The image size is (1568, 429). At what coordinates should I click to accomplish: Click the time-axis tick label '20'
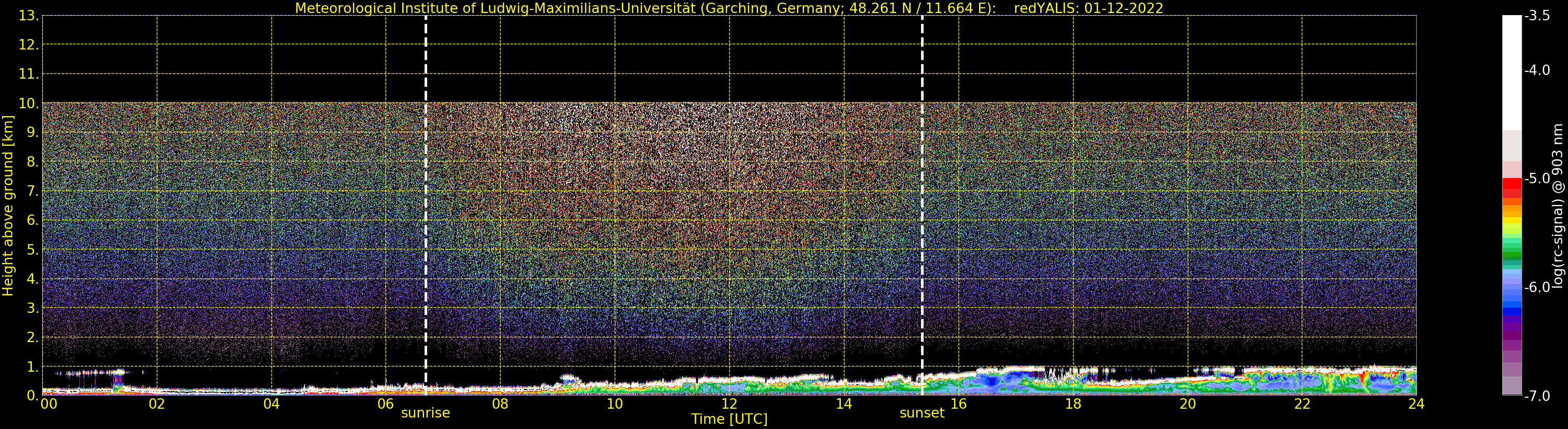pyautogui.click(x=1188, y=404)
